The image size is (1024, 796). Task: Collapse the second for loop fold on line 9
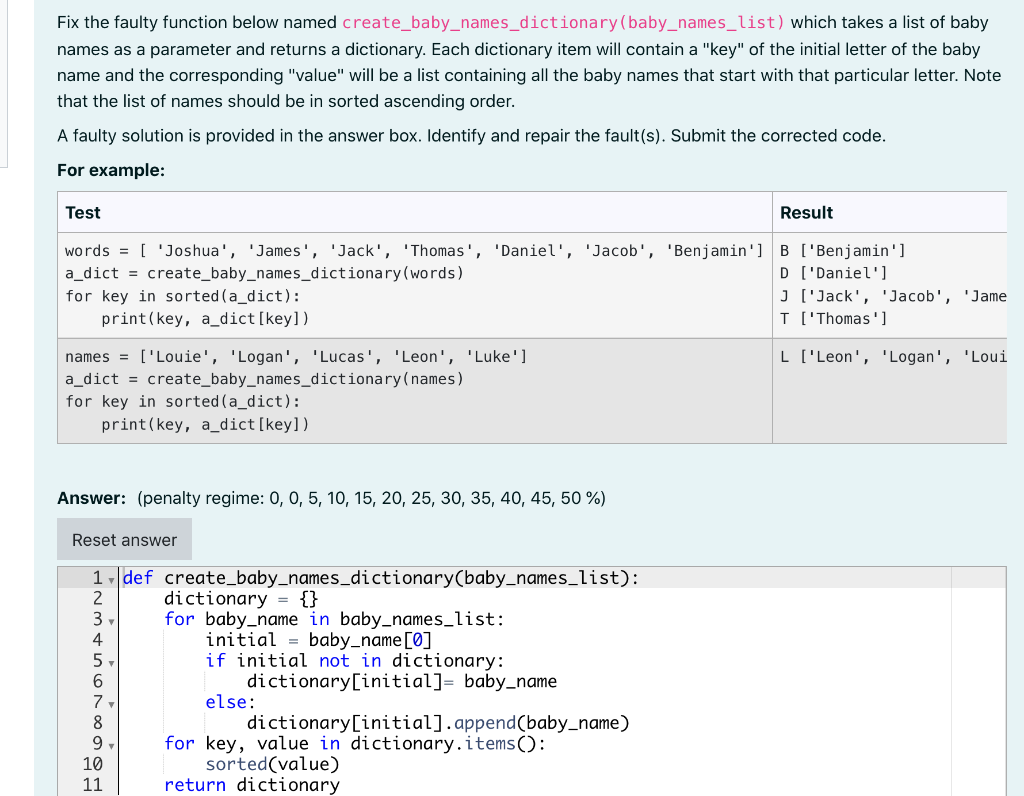pos(110,744)
